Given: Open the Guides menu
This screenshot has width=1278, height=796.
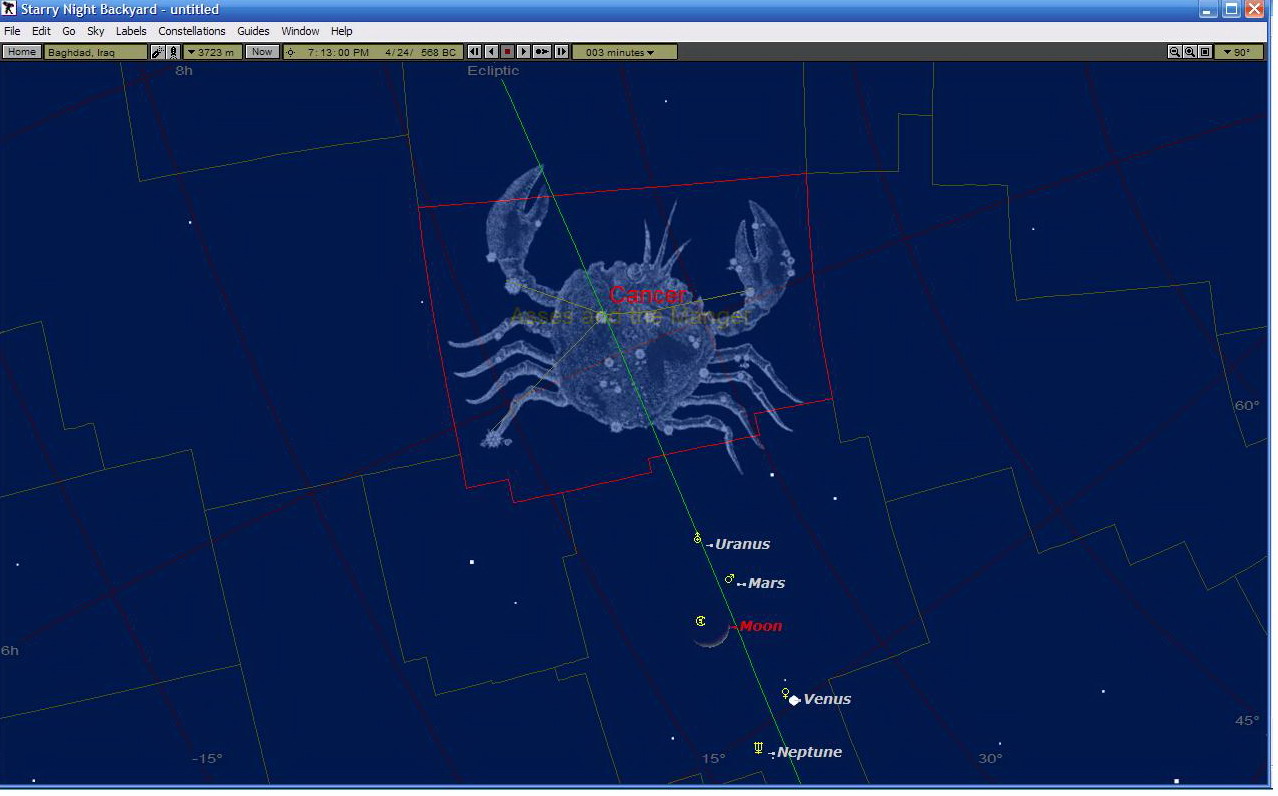Looking at the screenshot, I should (x=253, y=31).
